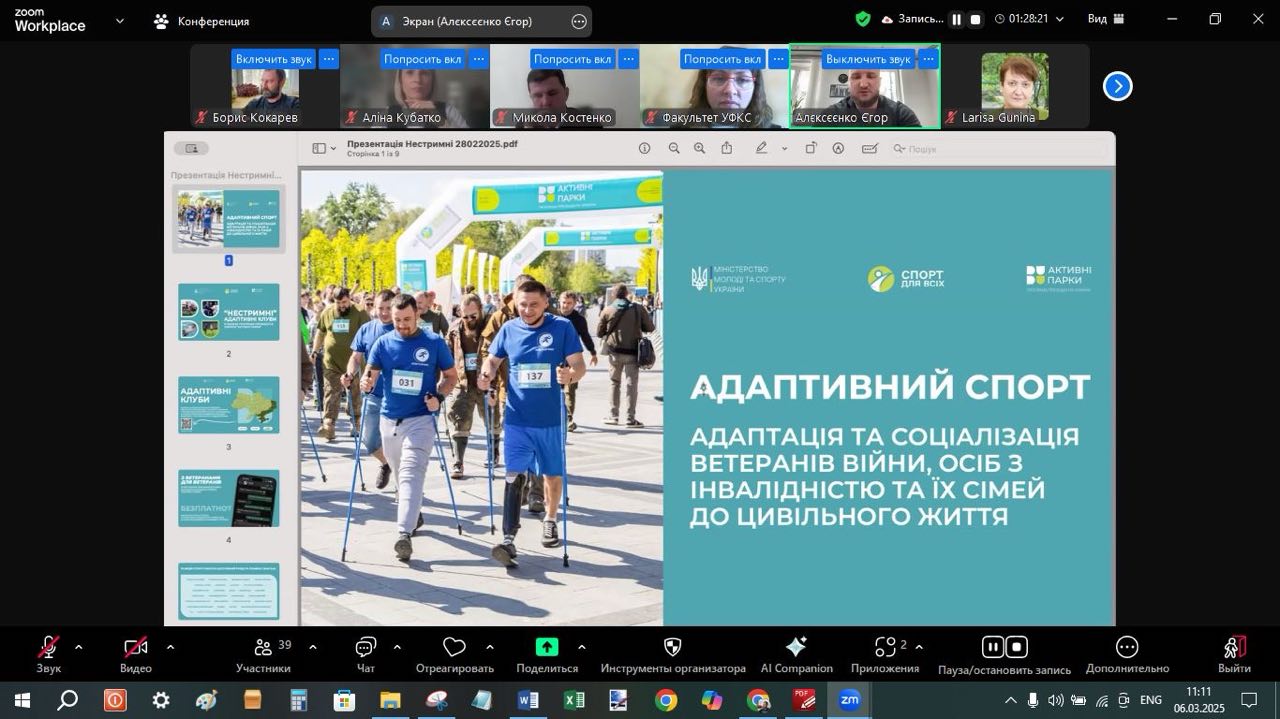Viewport: 1280px width, 719px height.
Task: Ask Аліна Кубатко to turn on audio
Action: (x=422, y=59)
